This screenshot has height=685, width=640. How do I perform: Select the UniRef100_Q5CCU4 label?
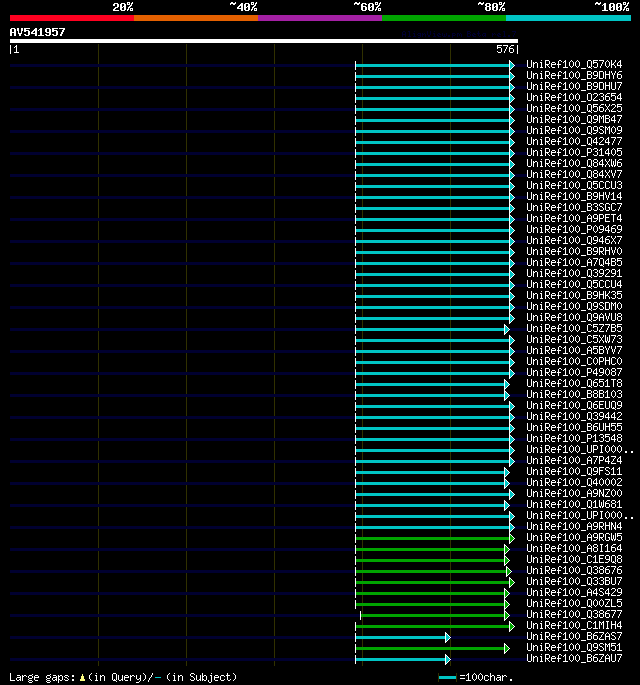click(x=574, y=284)
